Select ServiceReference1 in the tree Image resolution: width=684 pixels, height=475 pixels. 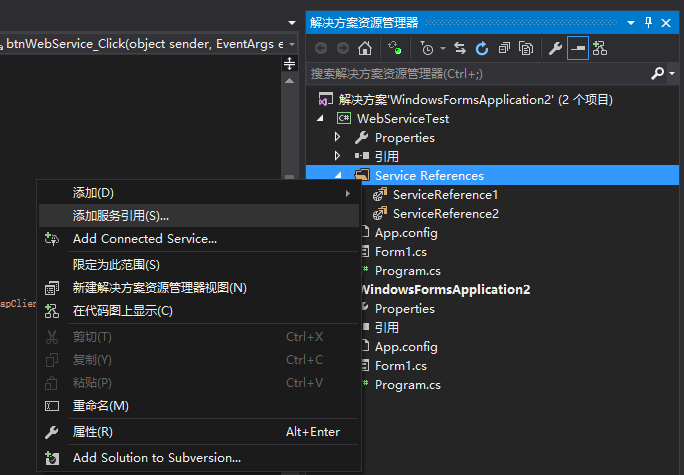(445, 195)
